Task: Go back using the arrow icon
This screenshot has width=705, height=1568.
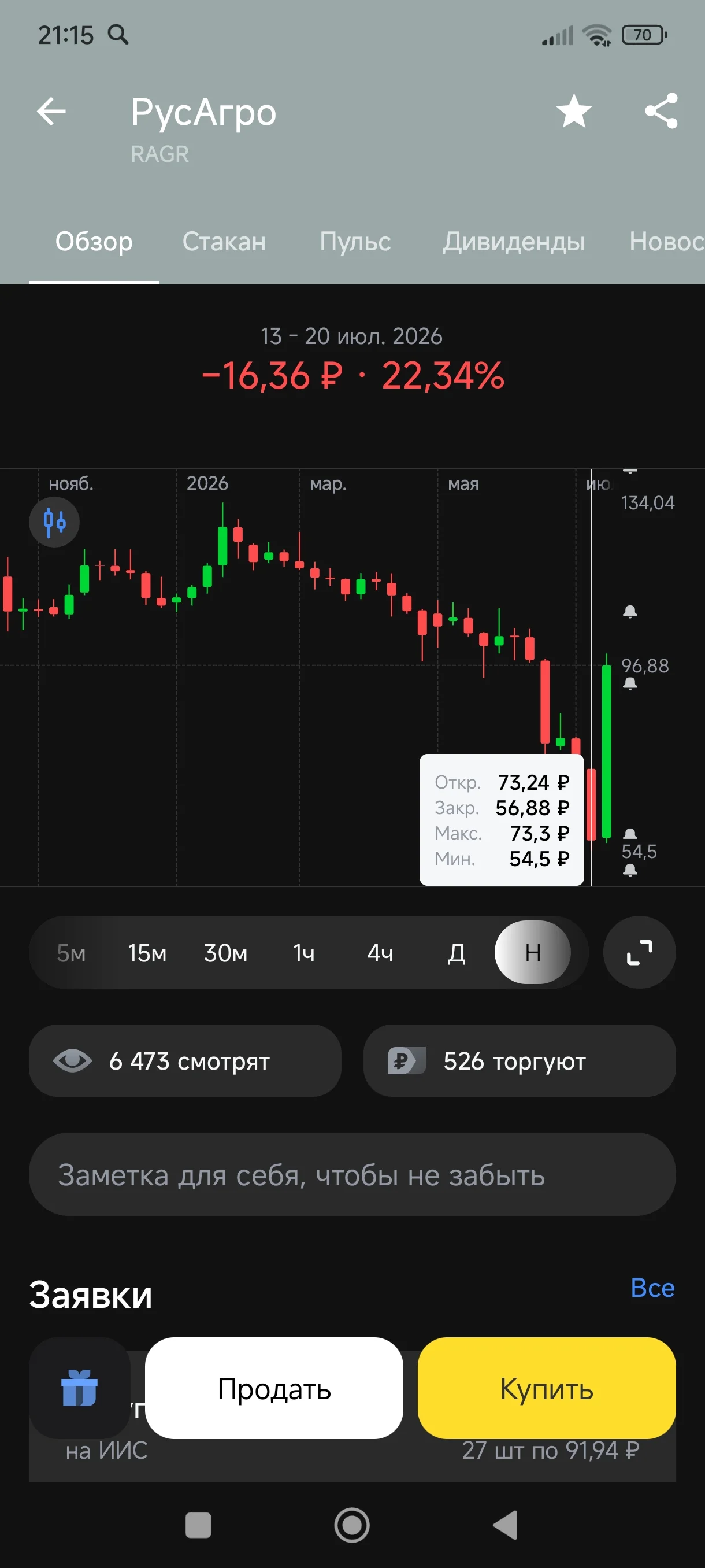Action: 51,112
